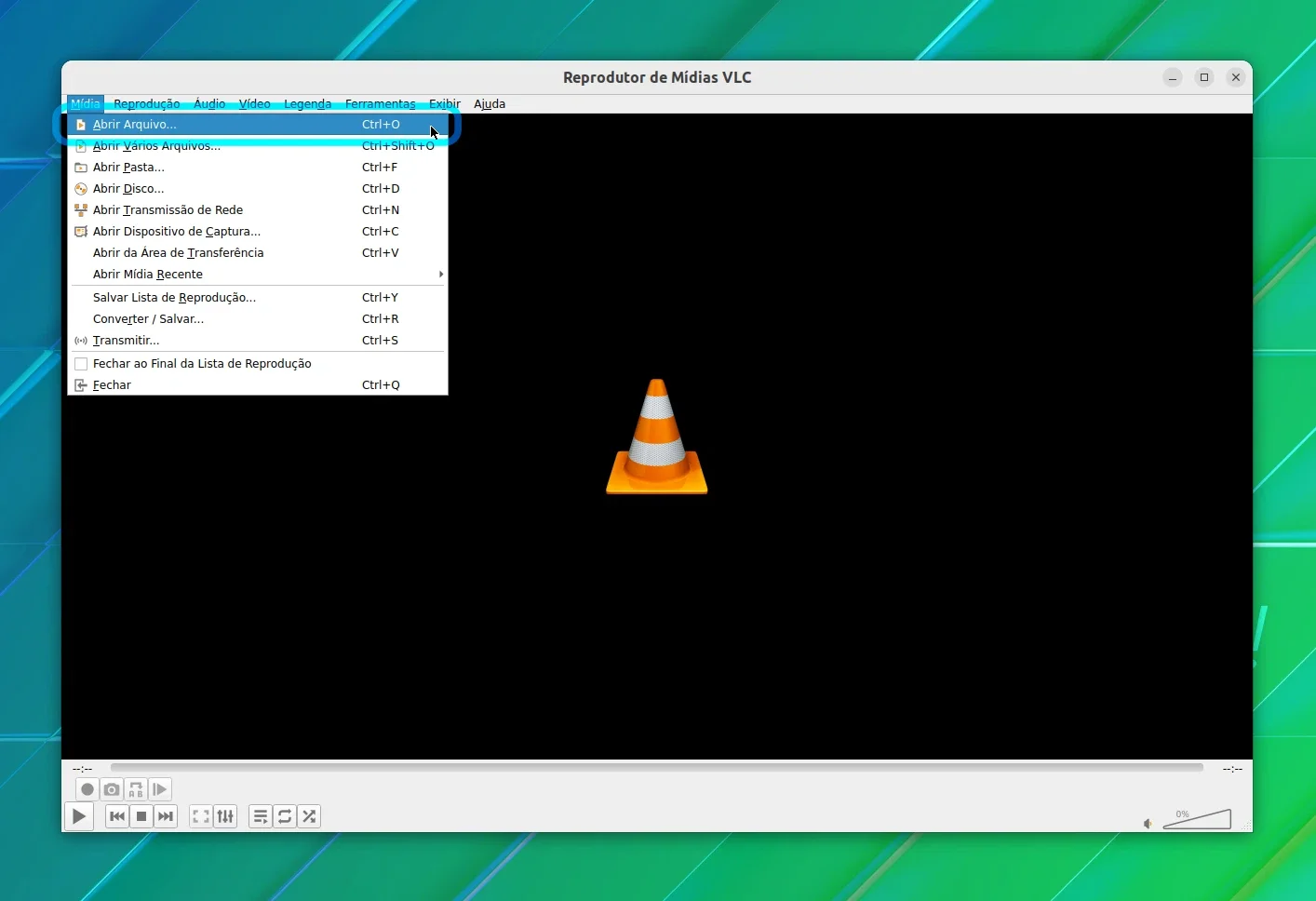
Task: Select Transmitir... menu entry
Action: click(x=258, y=340)
